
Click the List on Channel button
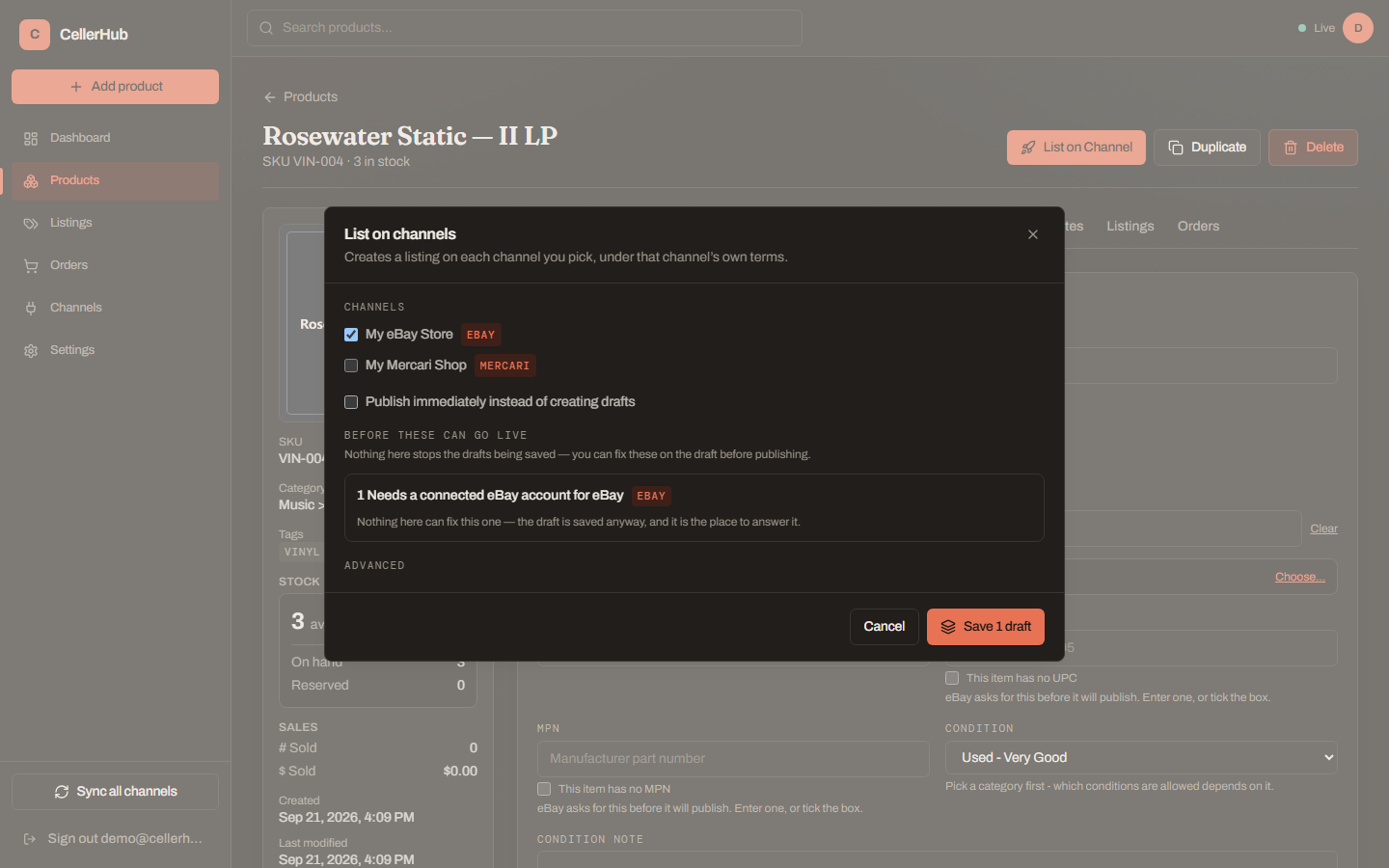[x=1076, y=148]
